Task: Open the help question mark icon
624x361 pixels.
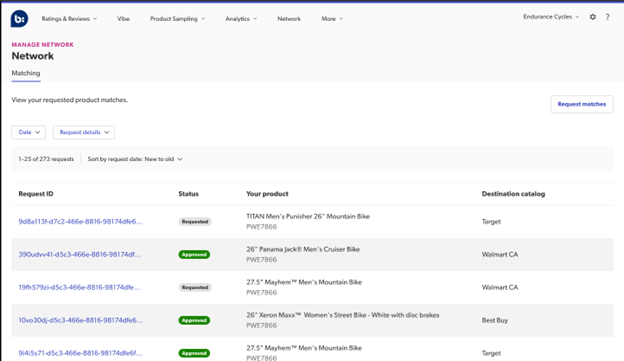Action: pos(607,17)
